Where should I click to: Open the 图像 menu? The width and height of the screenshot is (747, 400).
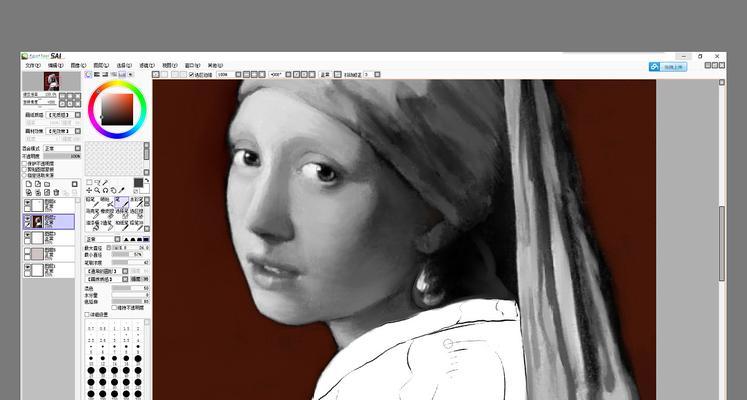tap(79, 65)
